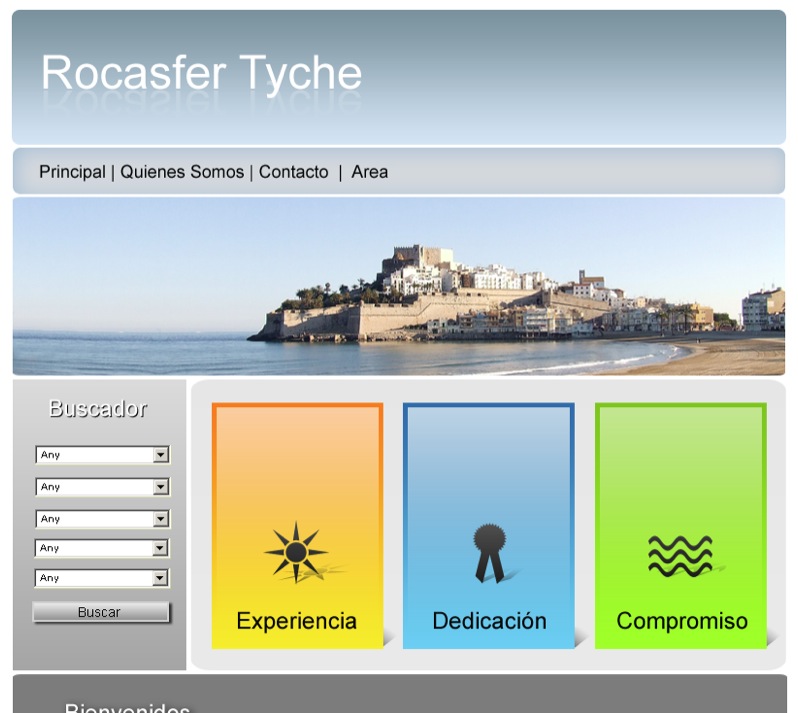The width and height of the screenshot is (798, 713).
Task: Open the fifth Any dropdown in Buscador
Action: click(102, 578)
